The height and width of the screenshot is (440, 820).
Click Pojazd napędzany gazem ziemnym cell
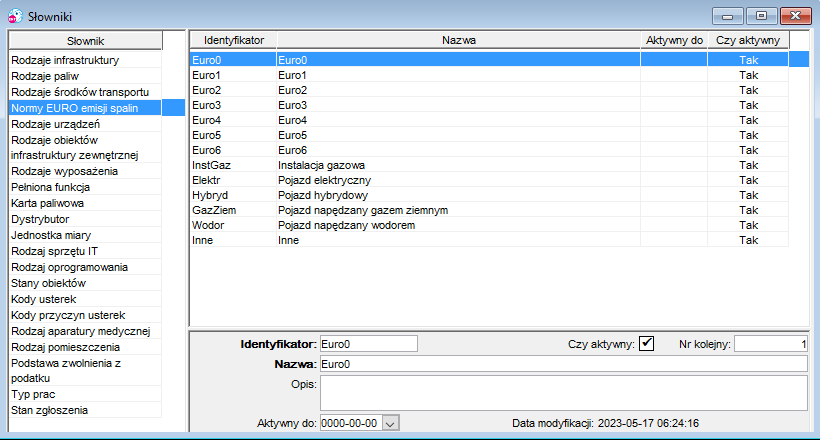click(459, 210)
